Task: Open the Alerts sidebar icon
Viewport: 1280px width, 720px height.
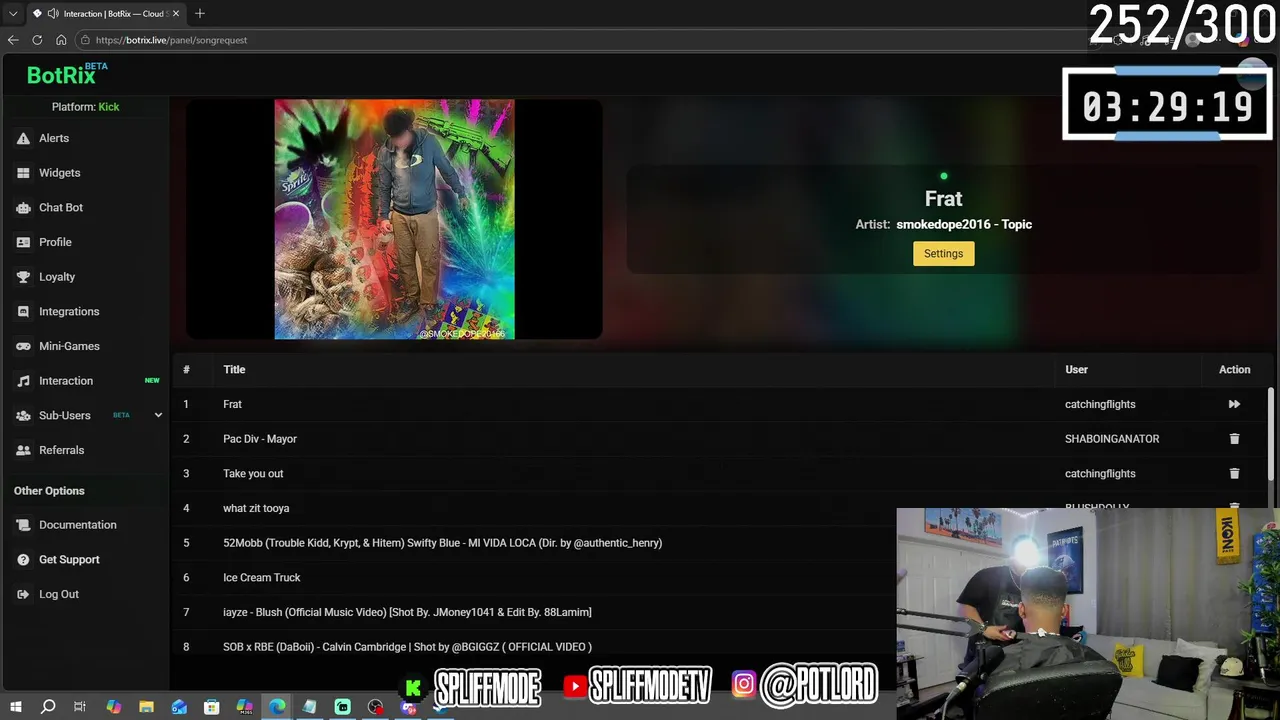Action: 23,138
